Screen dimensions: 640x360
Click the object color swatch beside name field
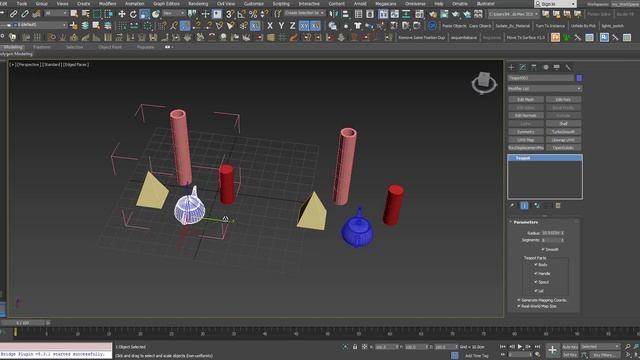pos(579,78)
